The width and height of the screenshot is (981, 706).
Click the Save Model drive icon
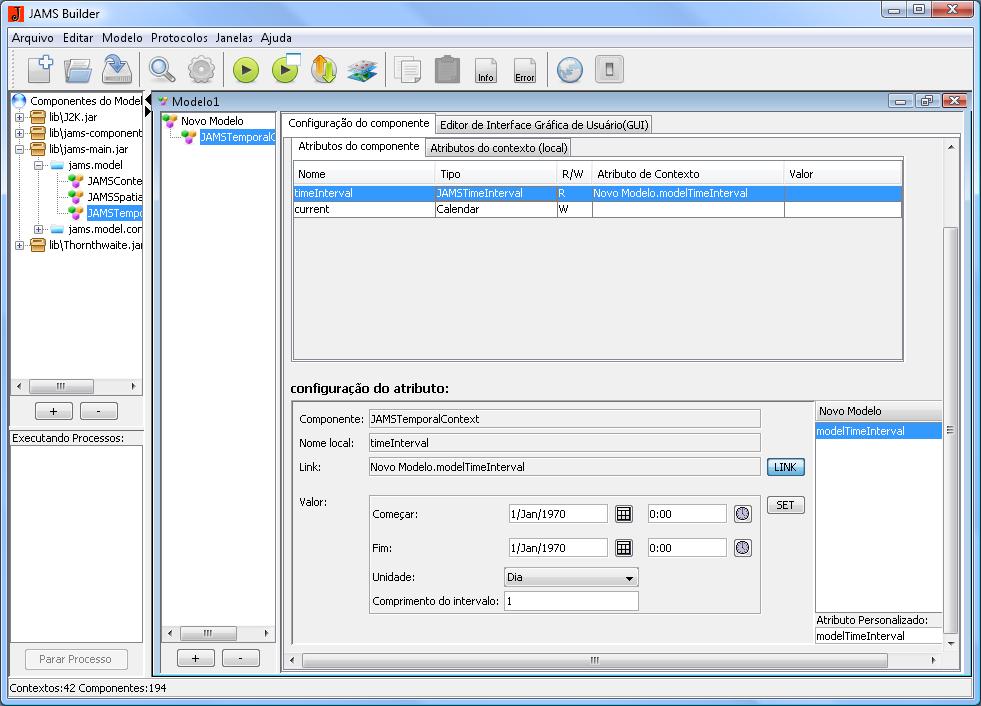118,70
